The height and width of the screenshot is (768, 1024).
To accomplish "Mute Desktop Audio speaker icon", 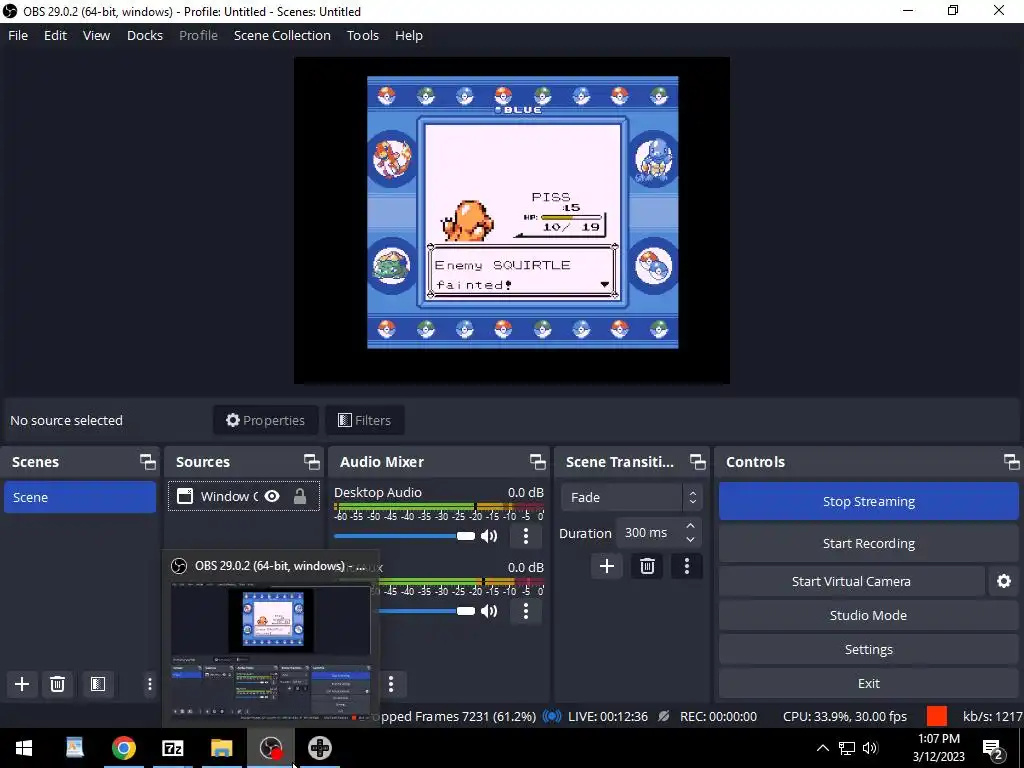I will pos(489,536).
